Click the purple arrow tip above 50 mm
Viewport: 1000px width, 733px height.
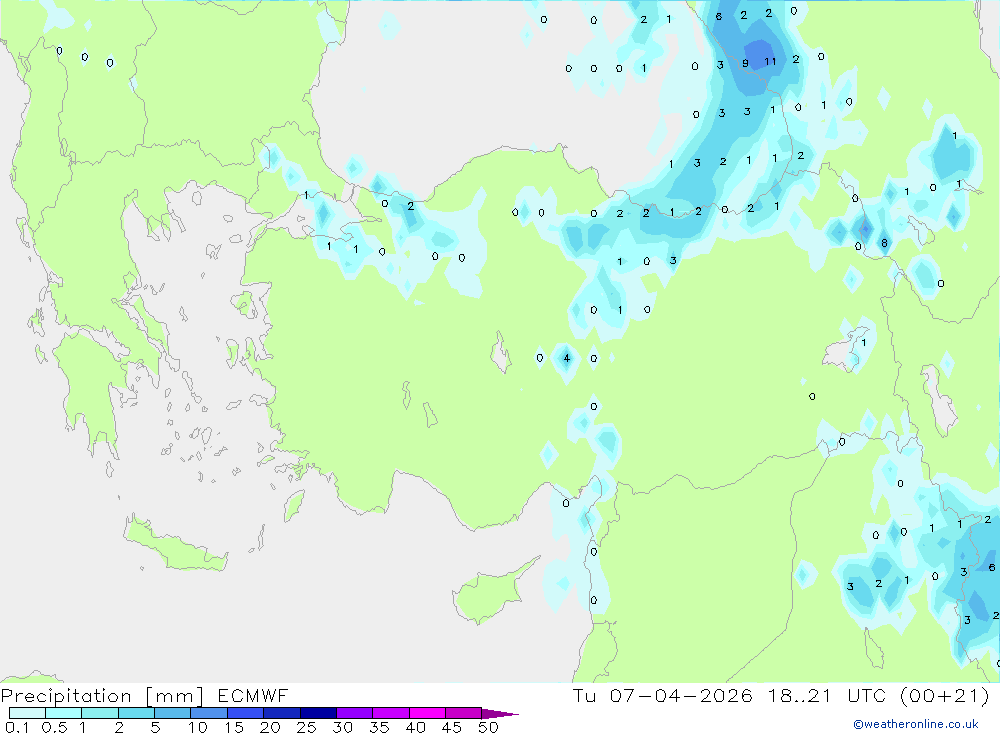click(x=499, y=714)
